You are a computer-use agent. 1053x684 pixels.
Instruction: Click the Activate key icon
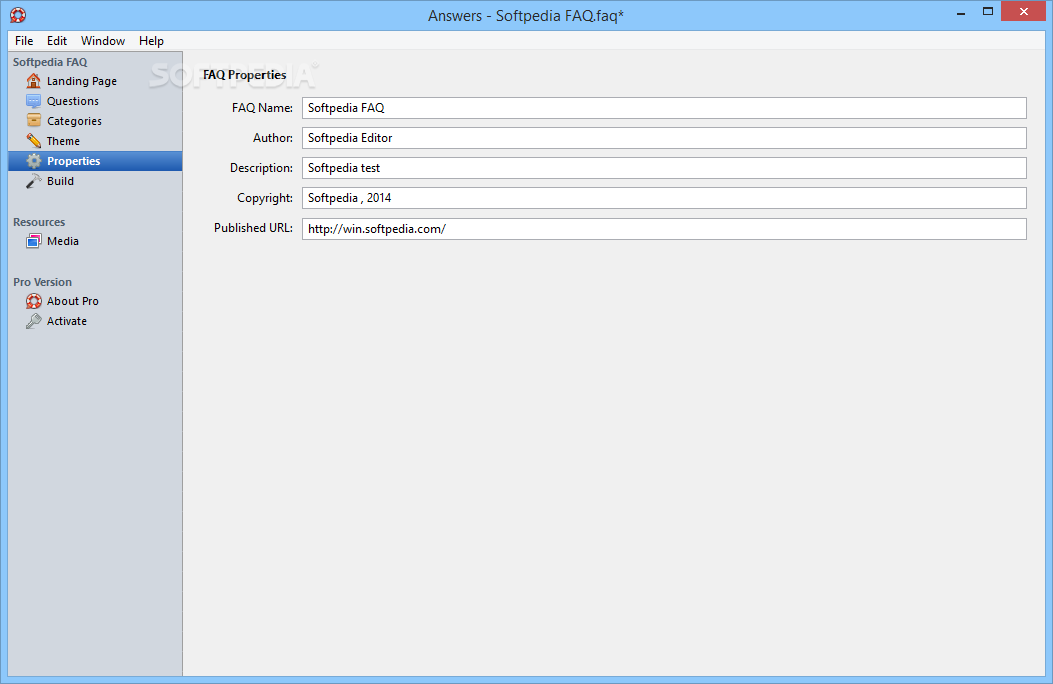pyautogui.click(x=34, y=321)
